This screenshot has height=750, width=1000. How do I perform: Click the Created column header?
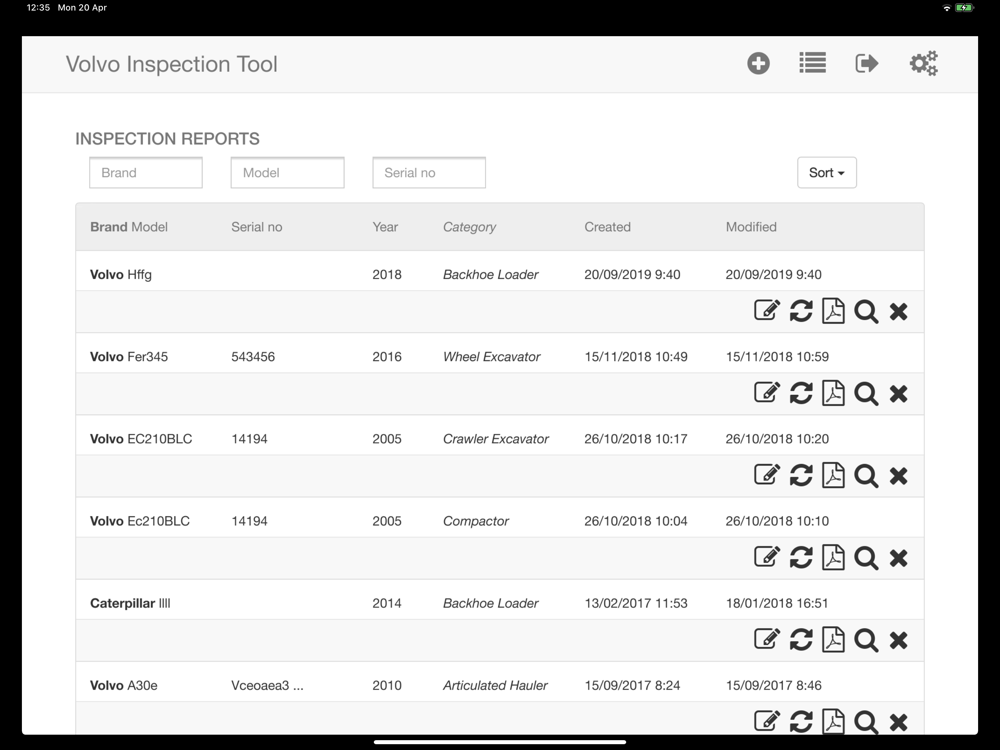click(607, 227)
